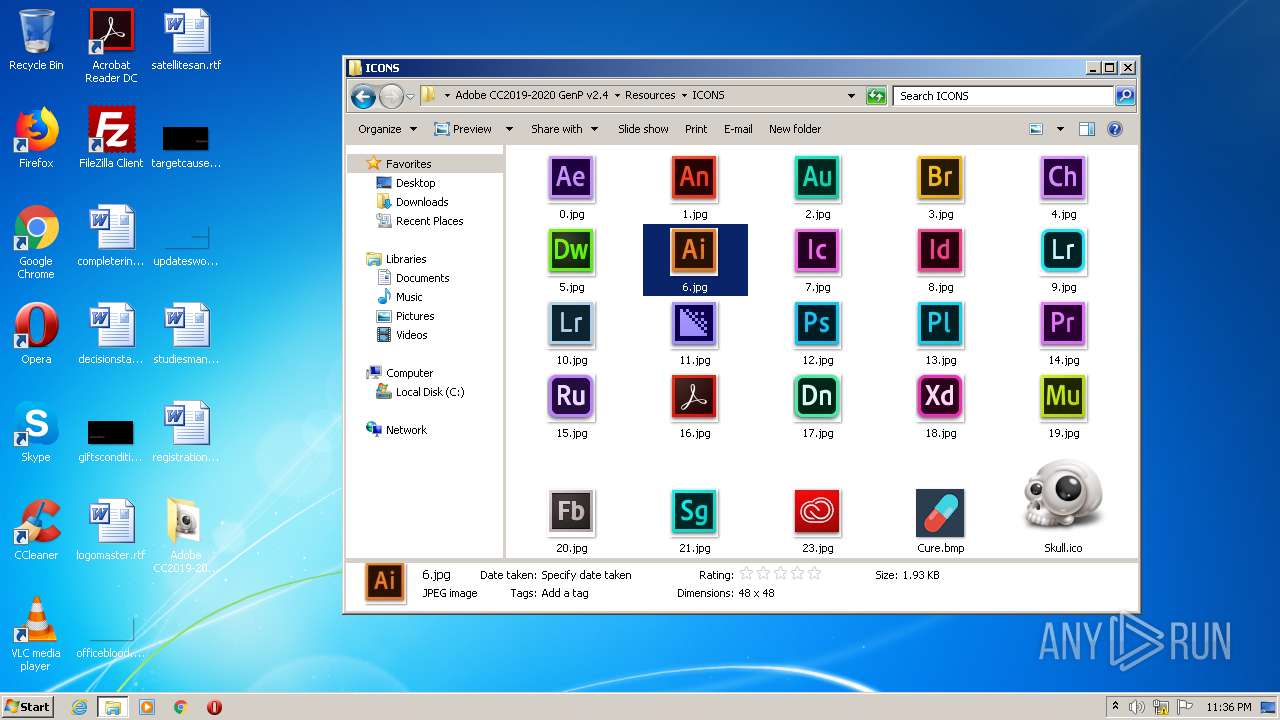Select the Media Encoder 11.jpg file

[694, 323]
